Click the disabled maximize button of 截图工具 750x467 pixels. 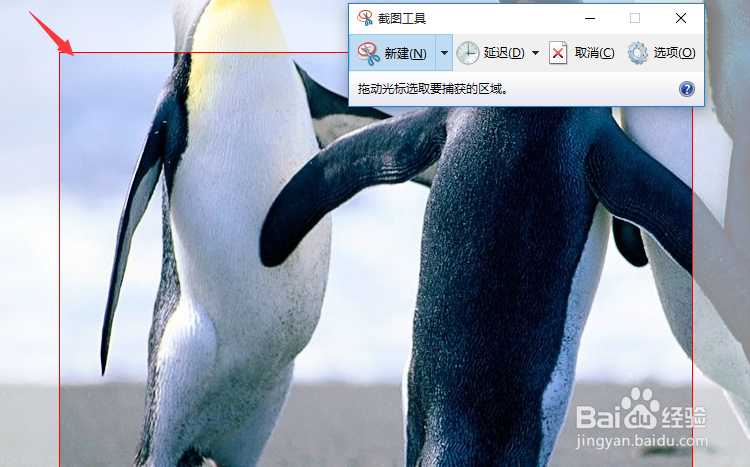635,18
